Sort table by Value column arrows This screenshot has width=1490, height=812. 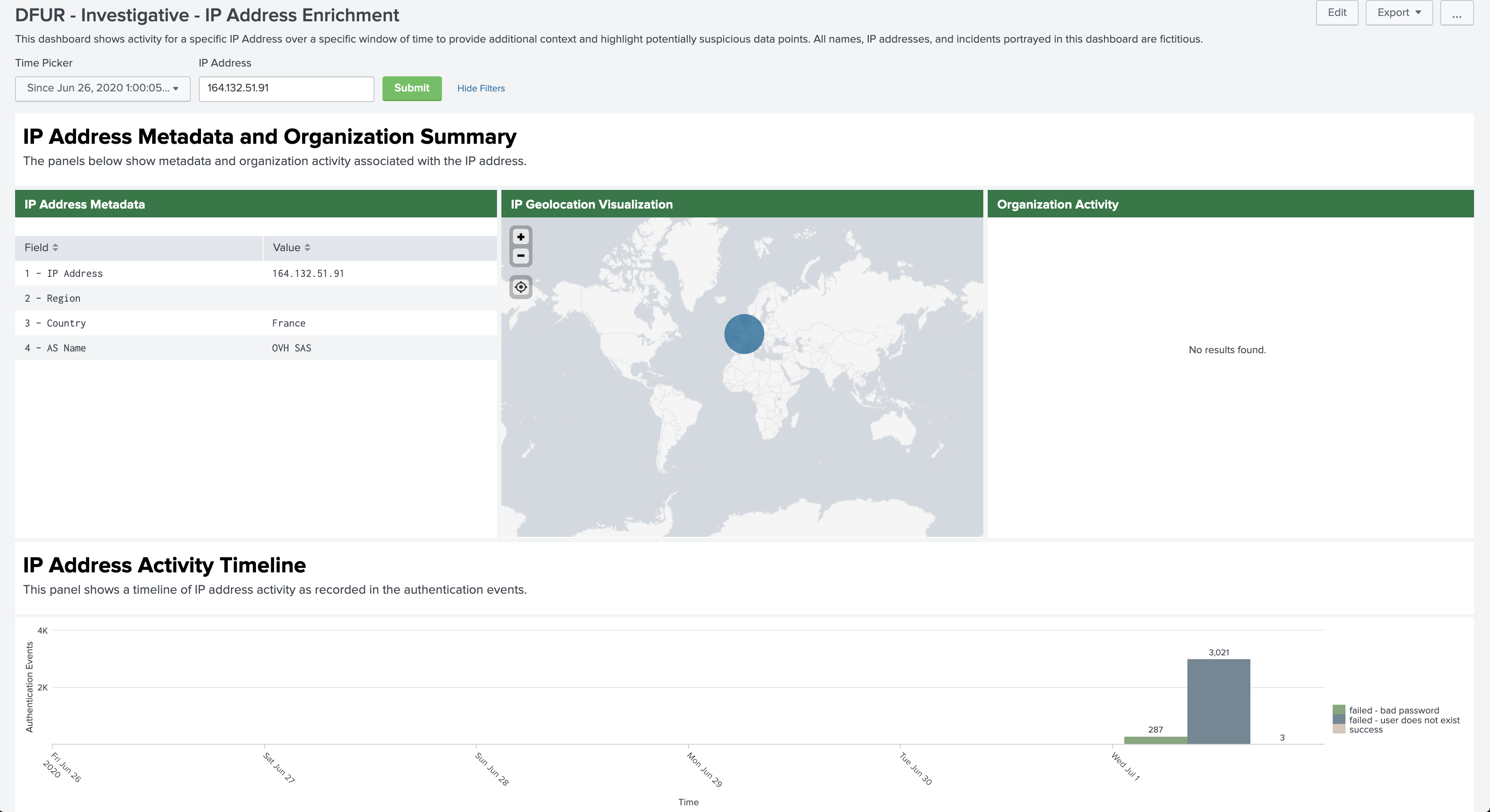pyautogui.click(x=307, y=248)
